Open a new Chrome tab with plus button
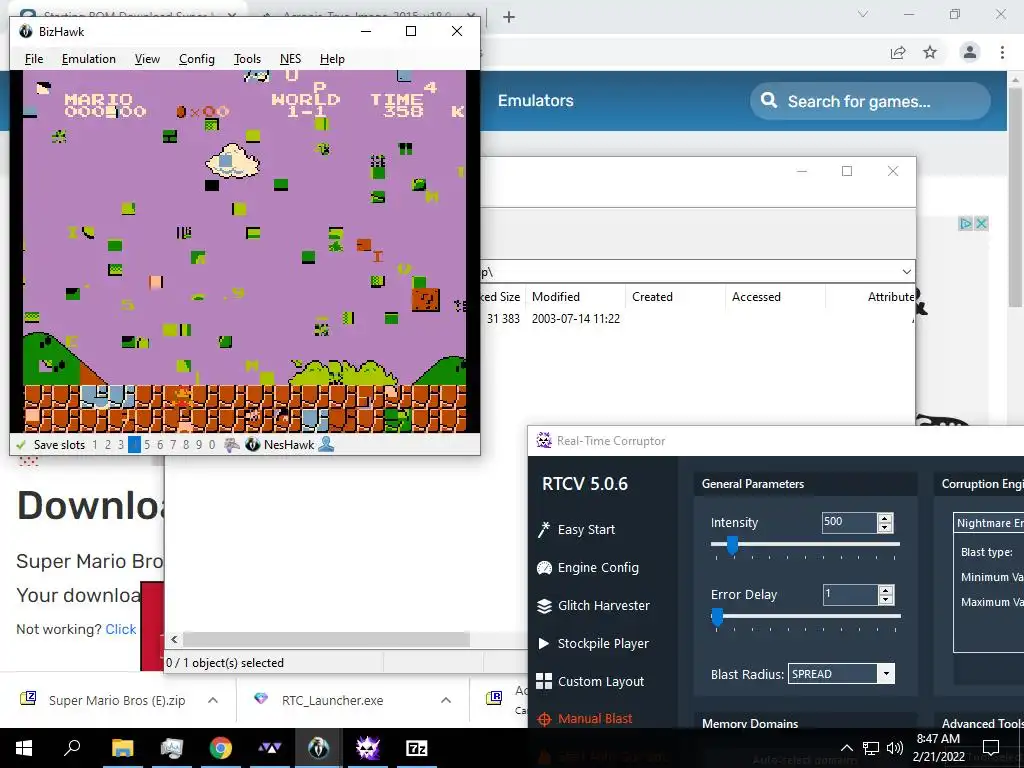The width and height of the screenshot is (1024, 768). (509, 17)
